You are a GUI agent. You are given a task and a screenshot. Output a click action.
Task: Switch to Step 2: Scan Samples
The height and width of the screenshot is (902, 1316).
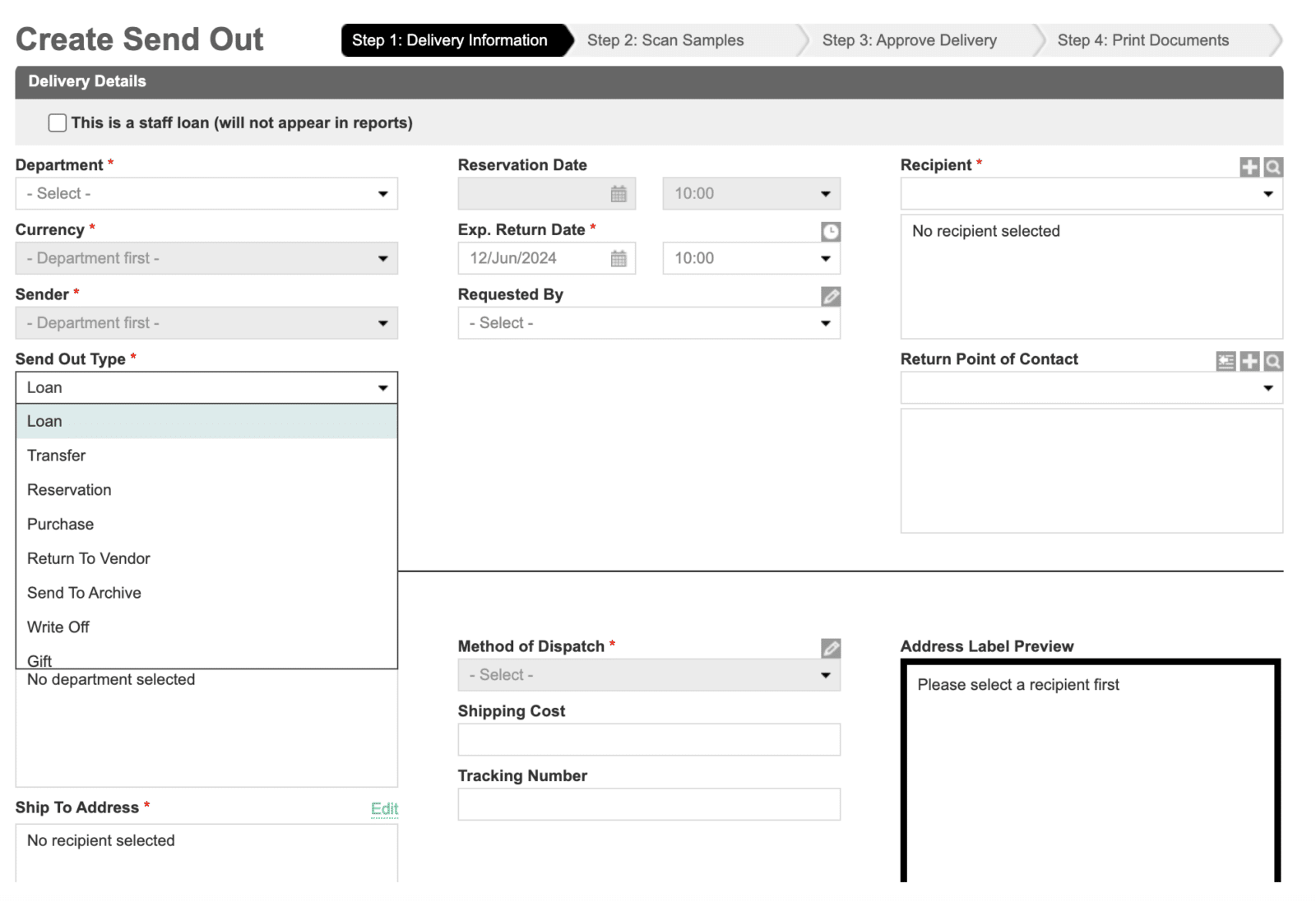(666, 39)
